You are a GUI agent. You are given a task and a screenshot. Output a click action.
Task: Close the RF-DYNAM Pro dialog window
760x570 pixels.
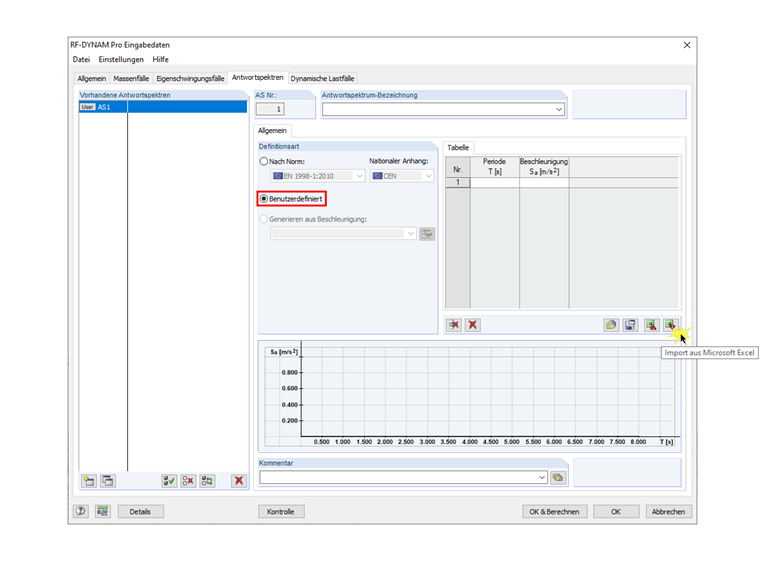(687, 45)
